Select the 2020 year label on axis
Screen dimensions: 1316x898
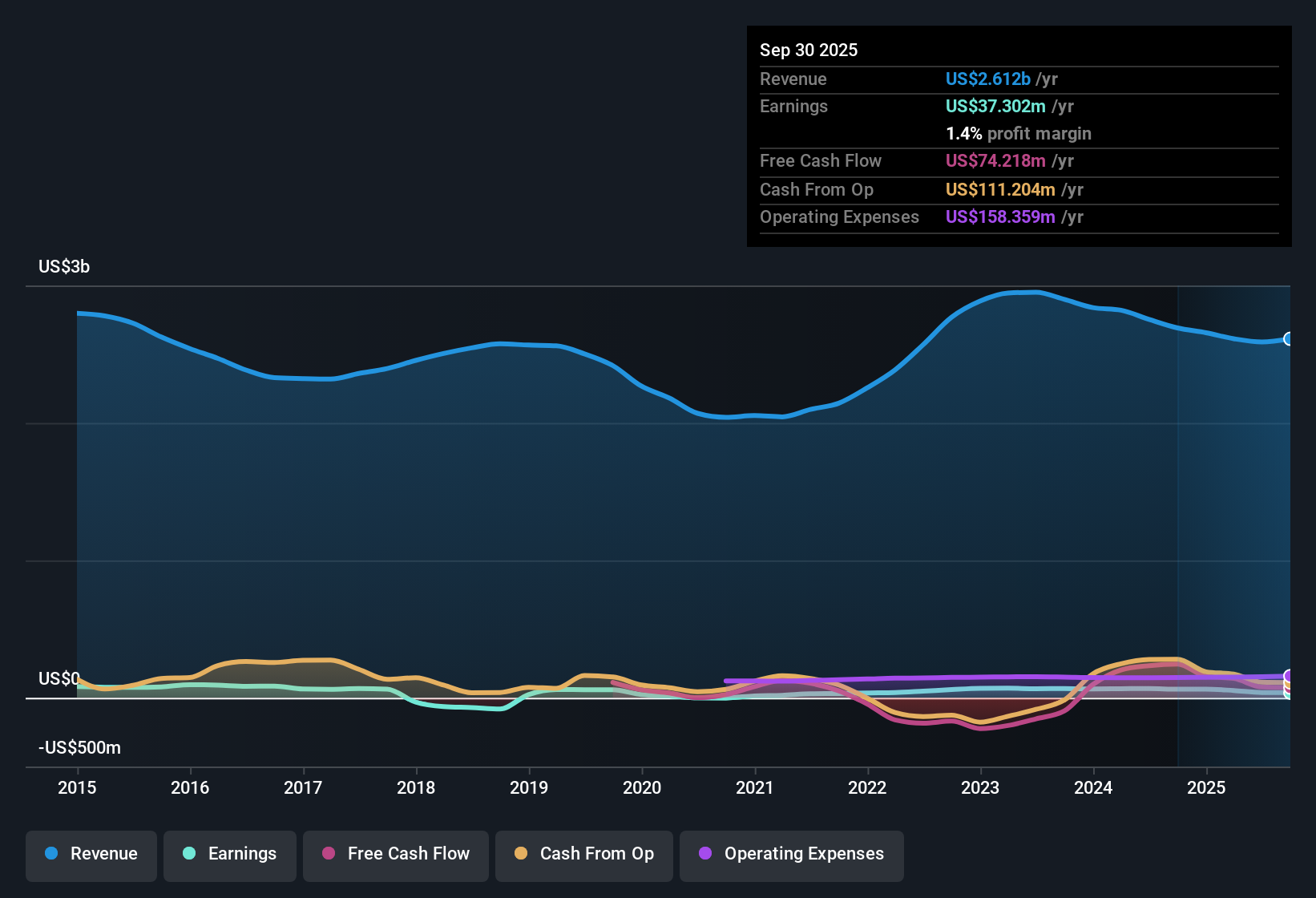[642, 788]
